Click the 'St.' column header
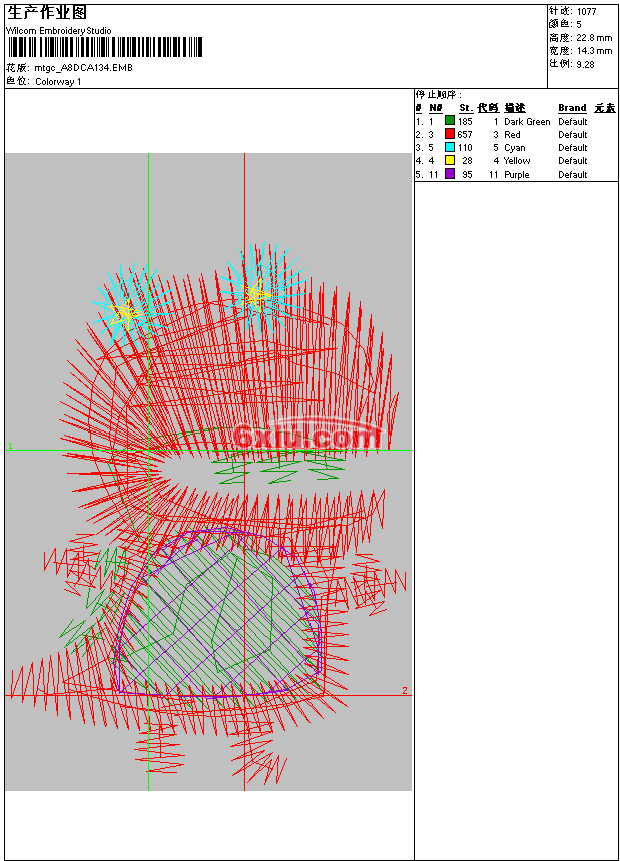620x861 pixels. click(x=466, y=108)
